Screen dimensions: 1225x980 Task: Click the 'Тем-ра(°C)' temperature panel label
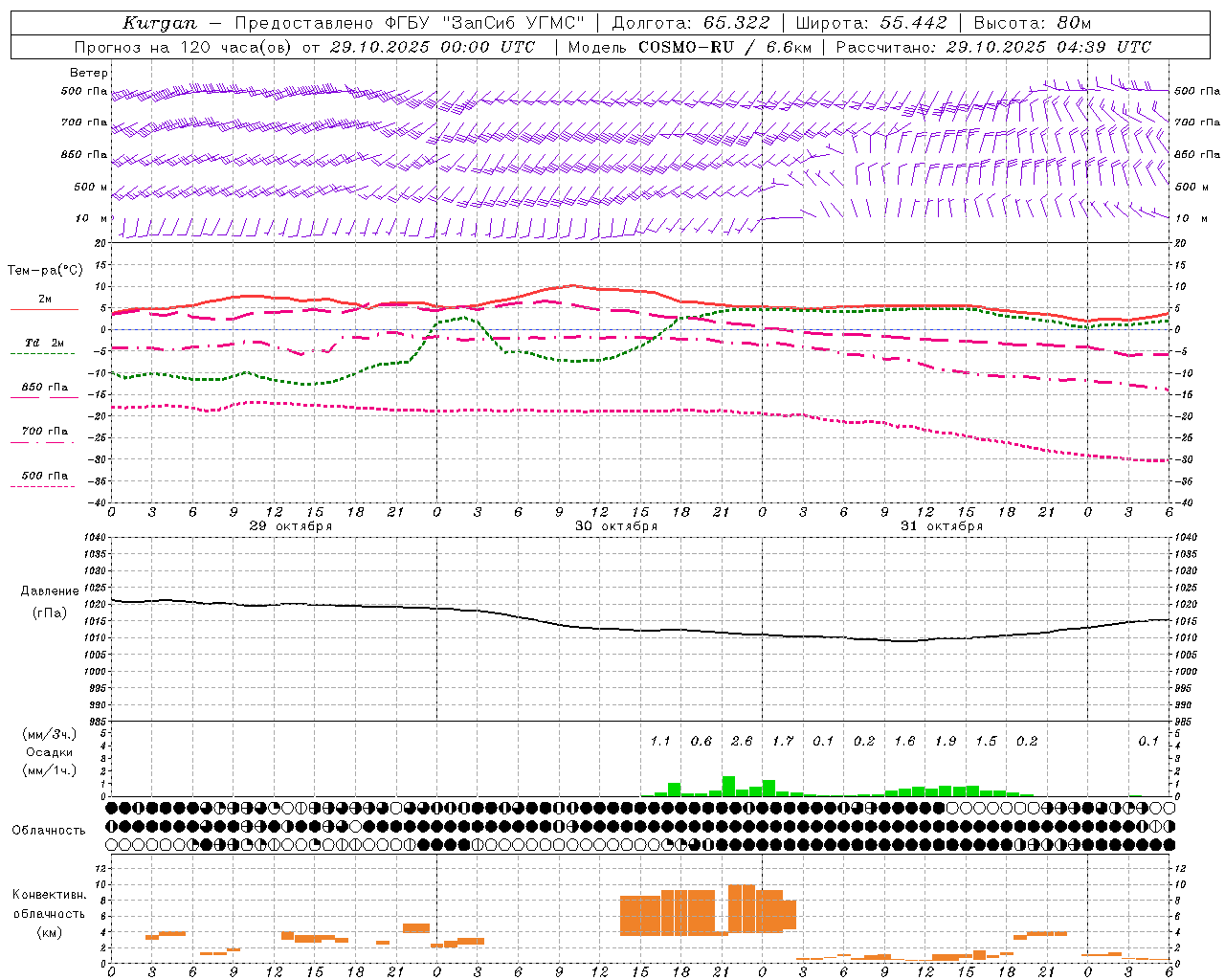point(45,271)
